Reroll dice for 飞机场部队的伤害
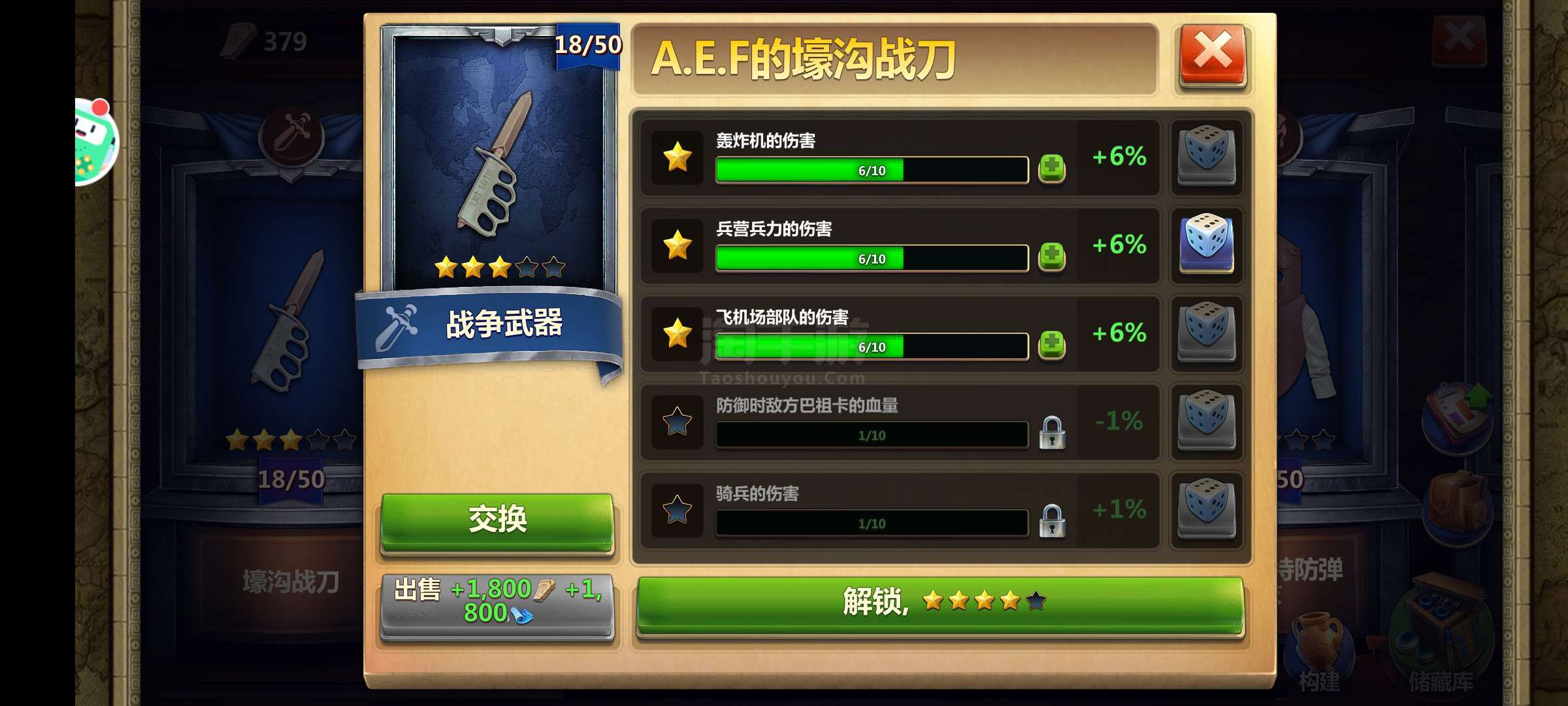 [x=1206, y=332]
